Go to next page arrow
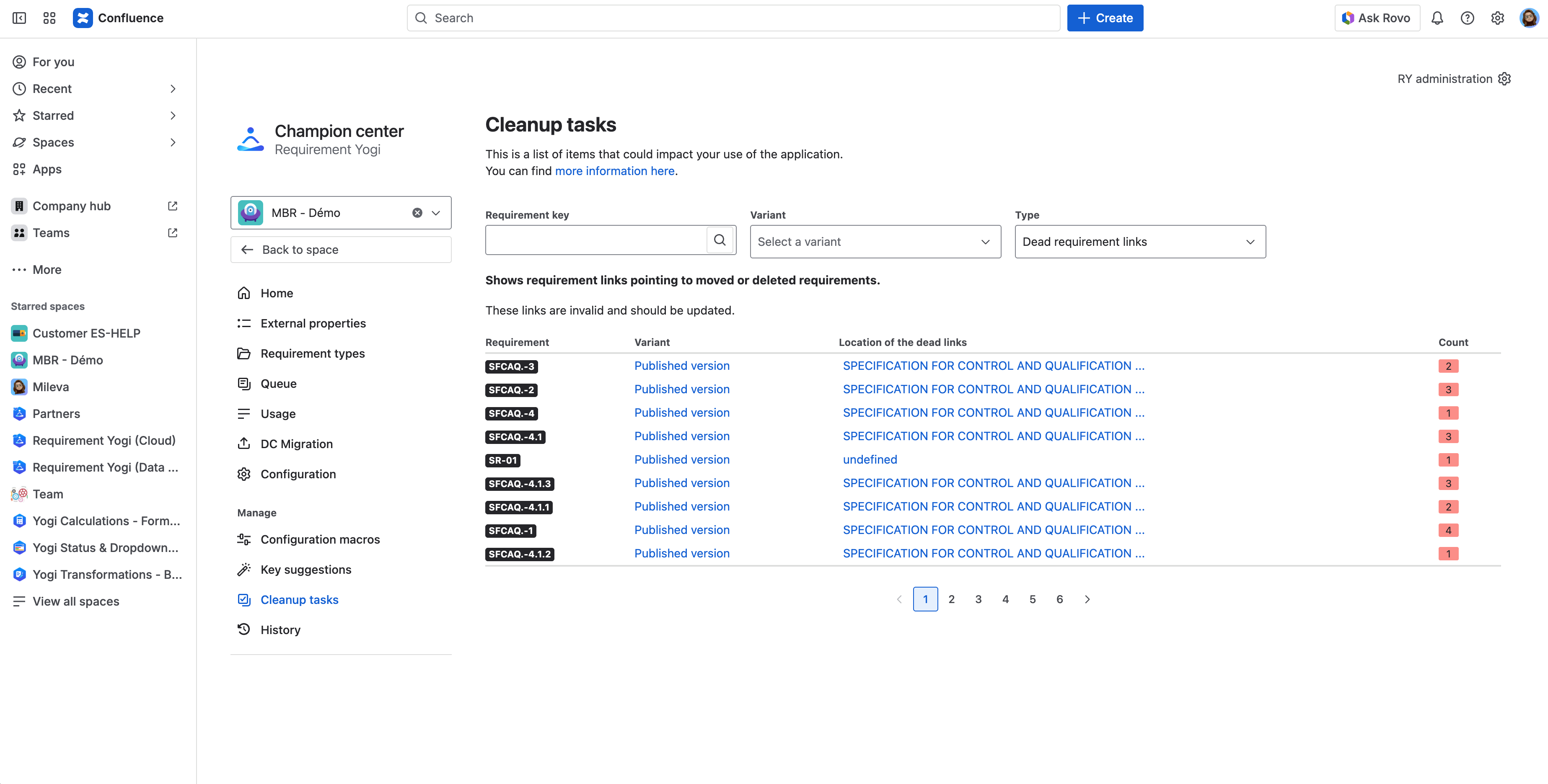The image size is (1548, 784). click(1087, 599)
